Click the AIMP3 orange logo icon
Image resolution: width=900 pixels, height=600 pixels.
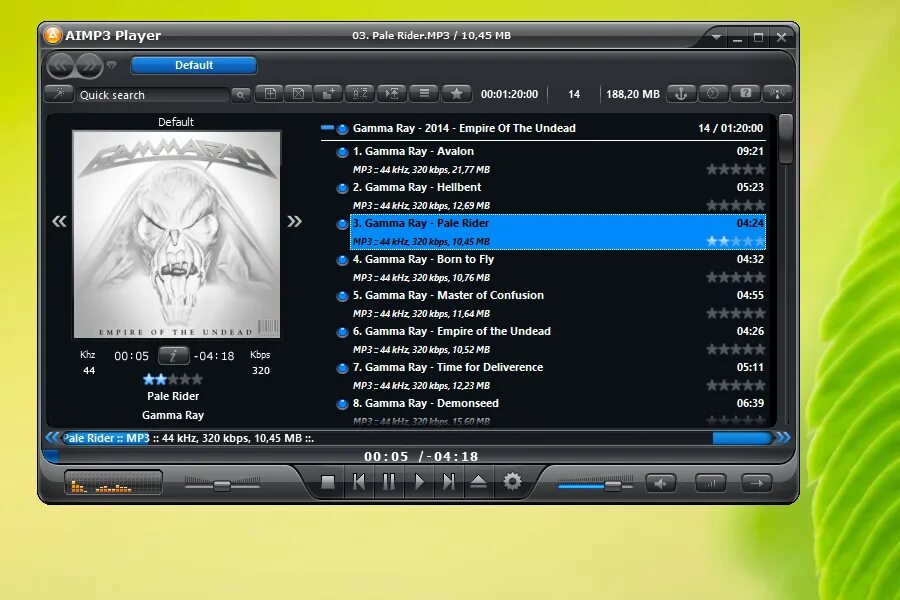53,35
